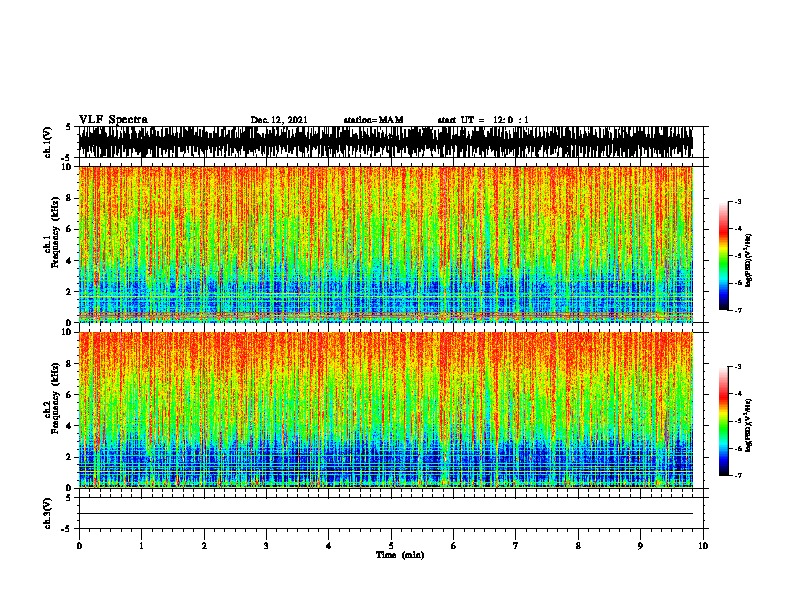Click the time axis tick label '3'
Screen dimensions: 792x612
[x=266, y=546]
